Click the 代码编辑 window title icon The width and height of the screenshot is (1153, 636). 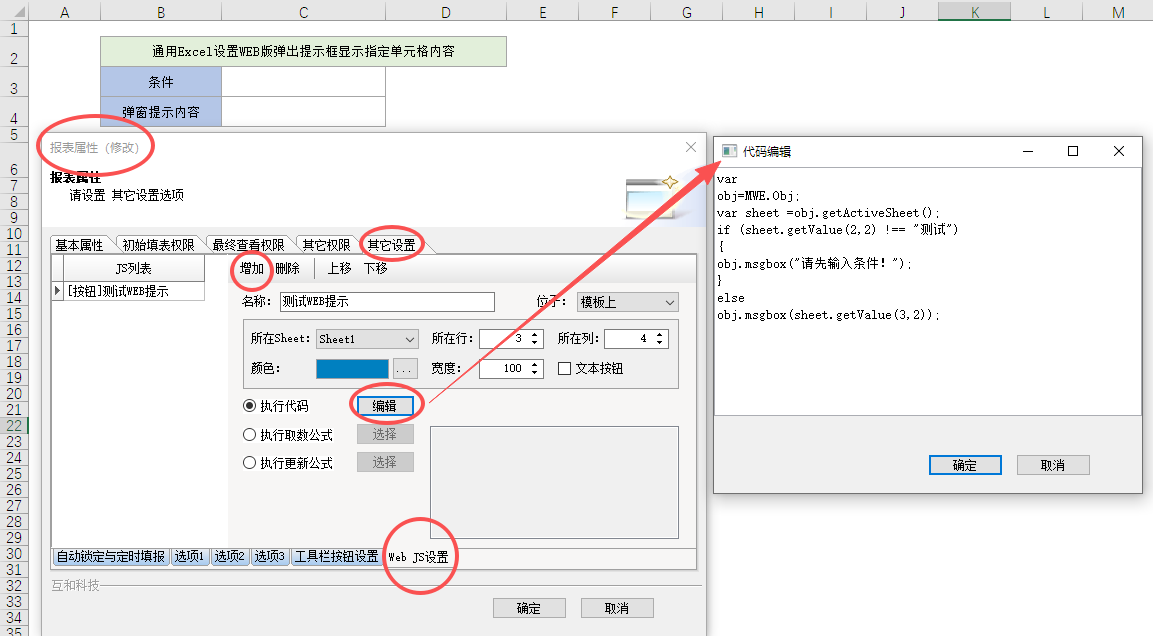coord(729,151)
